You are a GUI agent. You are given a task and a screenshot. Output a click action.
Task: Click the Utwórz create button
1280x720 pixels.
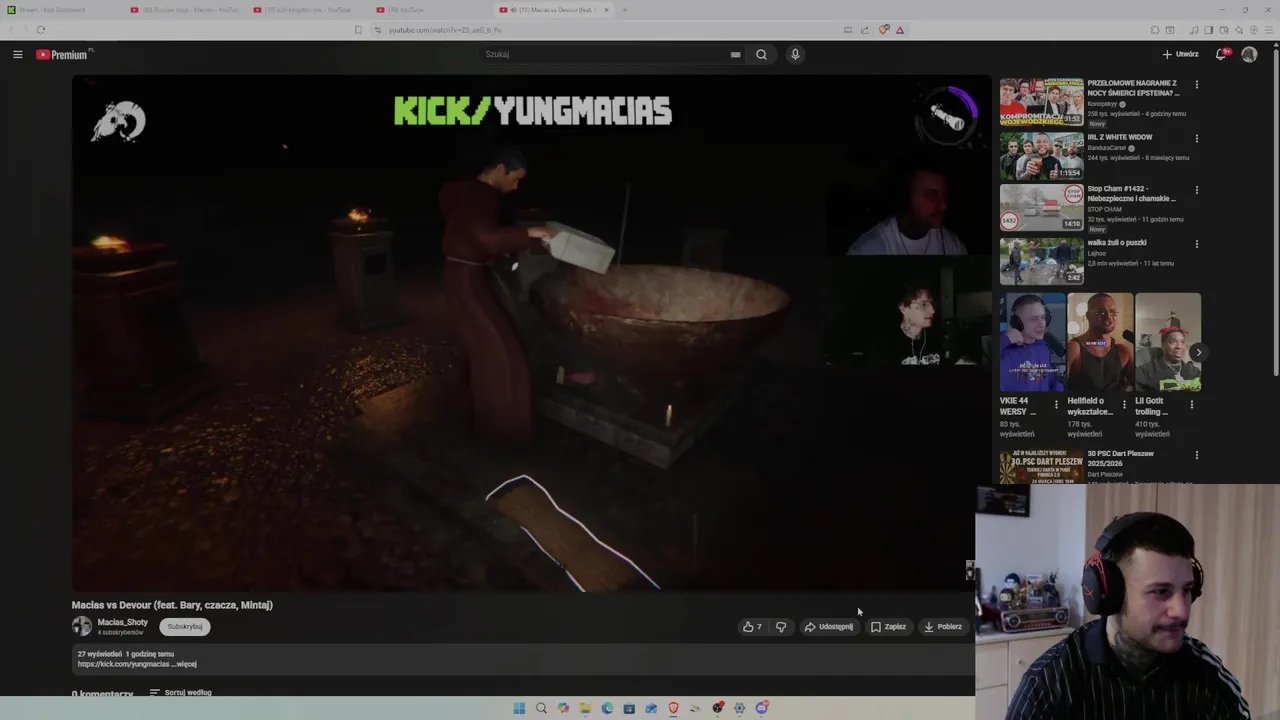point(1180,54)
